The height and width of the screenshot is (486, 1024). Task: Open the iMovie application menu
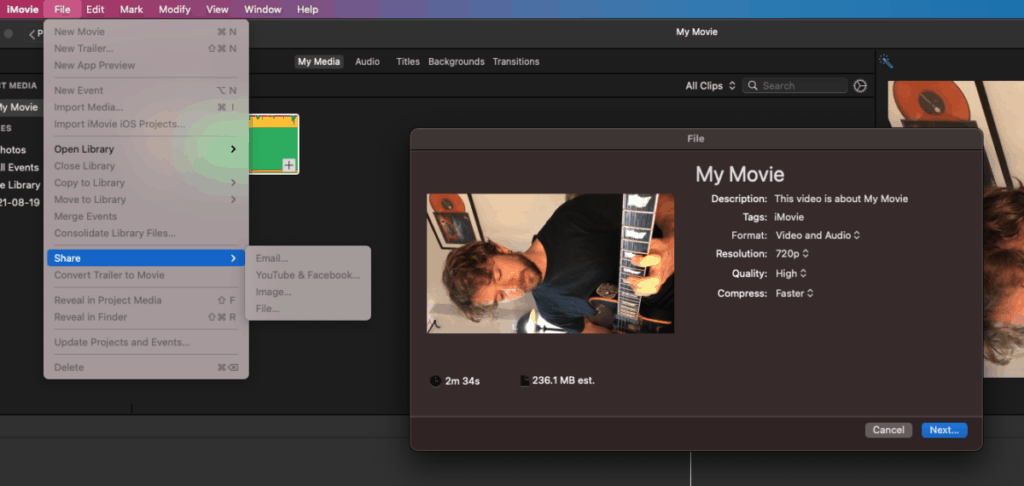coord(22,9)
